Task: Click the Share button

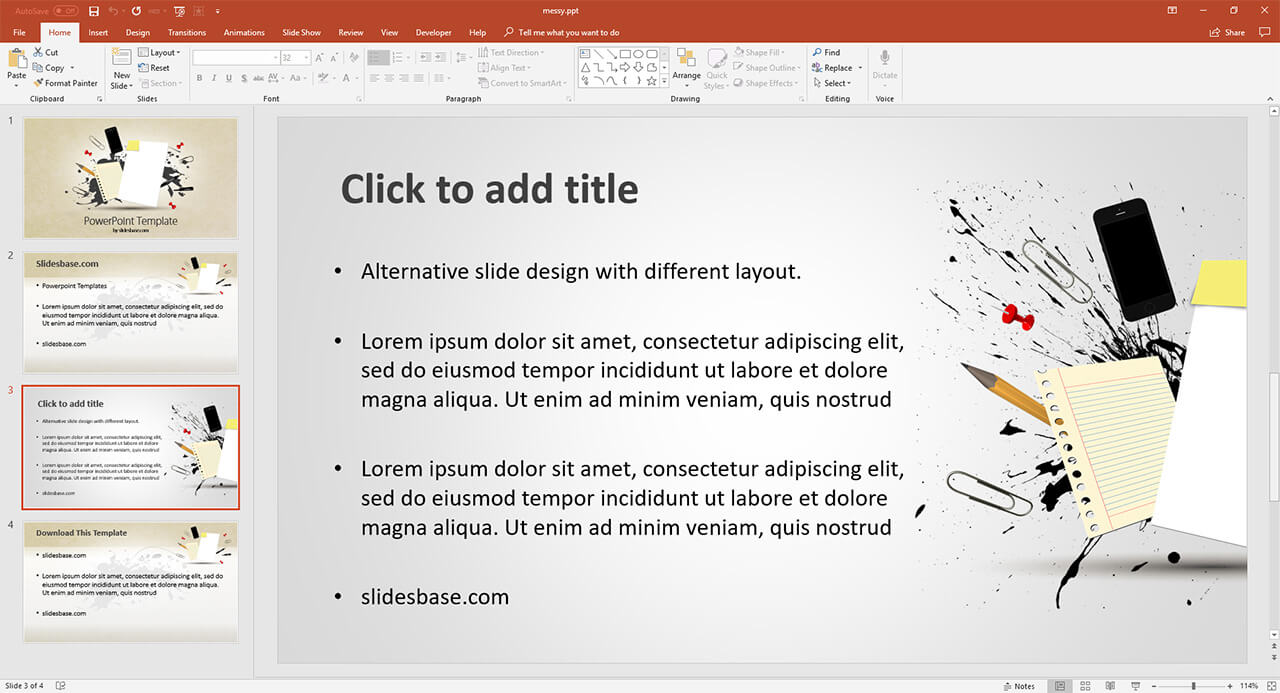Action: pyautogui.click(x=1228, y=32)
